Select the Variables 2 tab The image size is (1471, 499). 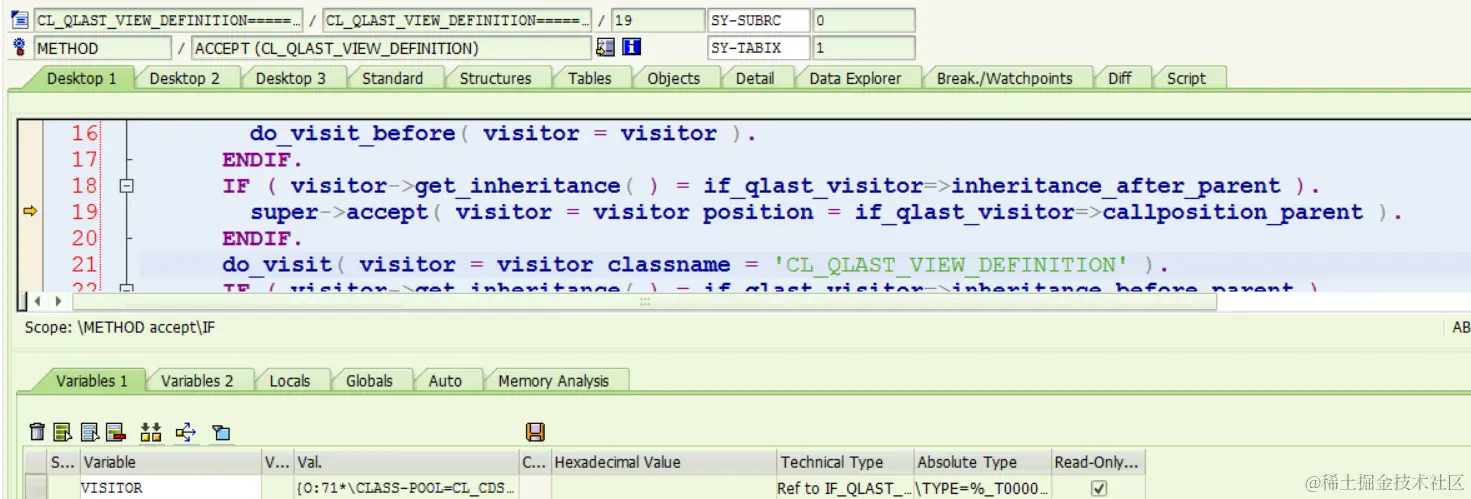click(197, 380)
